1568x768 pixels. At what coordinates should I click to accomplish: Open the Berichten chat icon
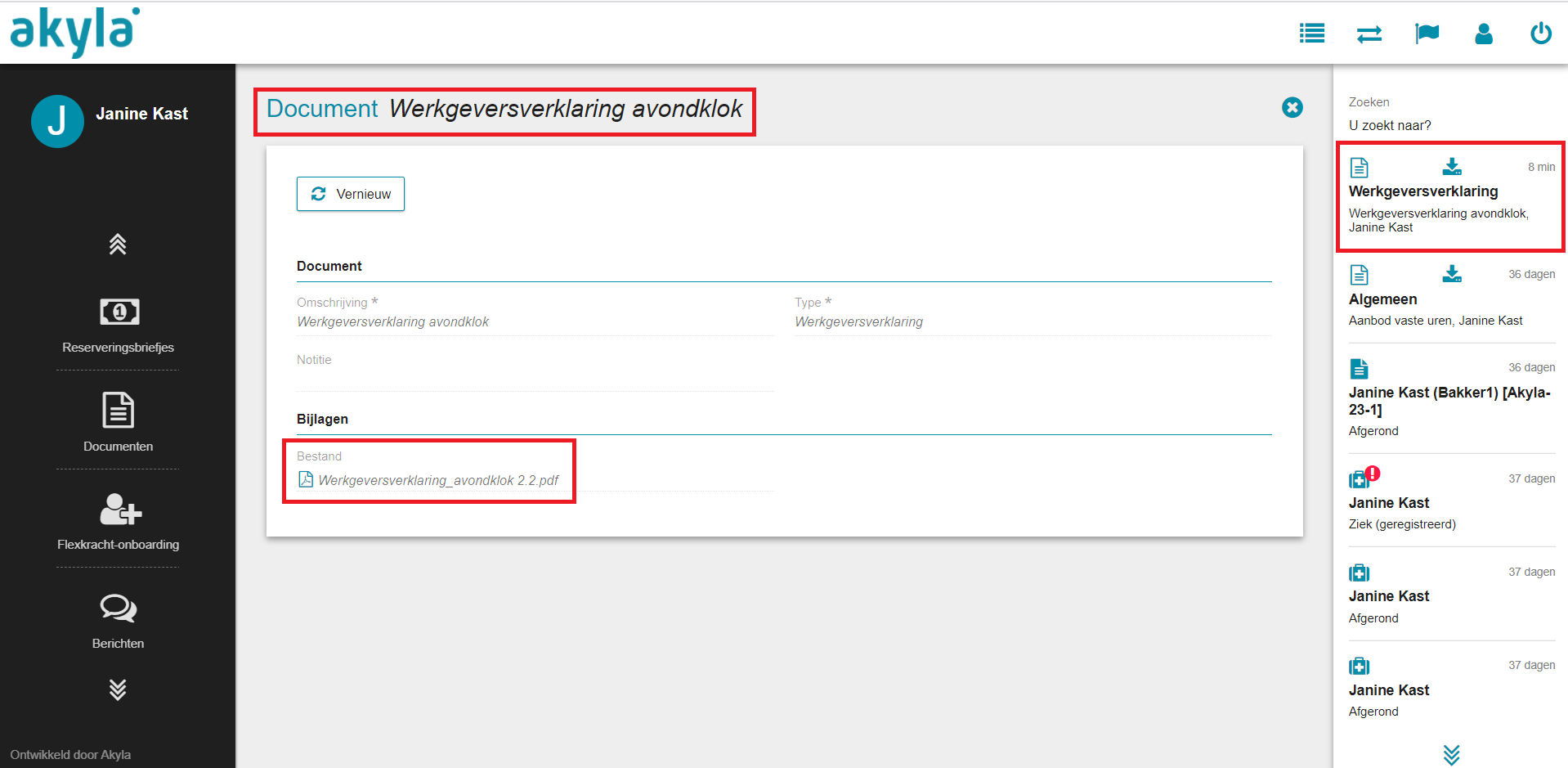119,608
